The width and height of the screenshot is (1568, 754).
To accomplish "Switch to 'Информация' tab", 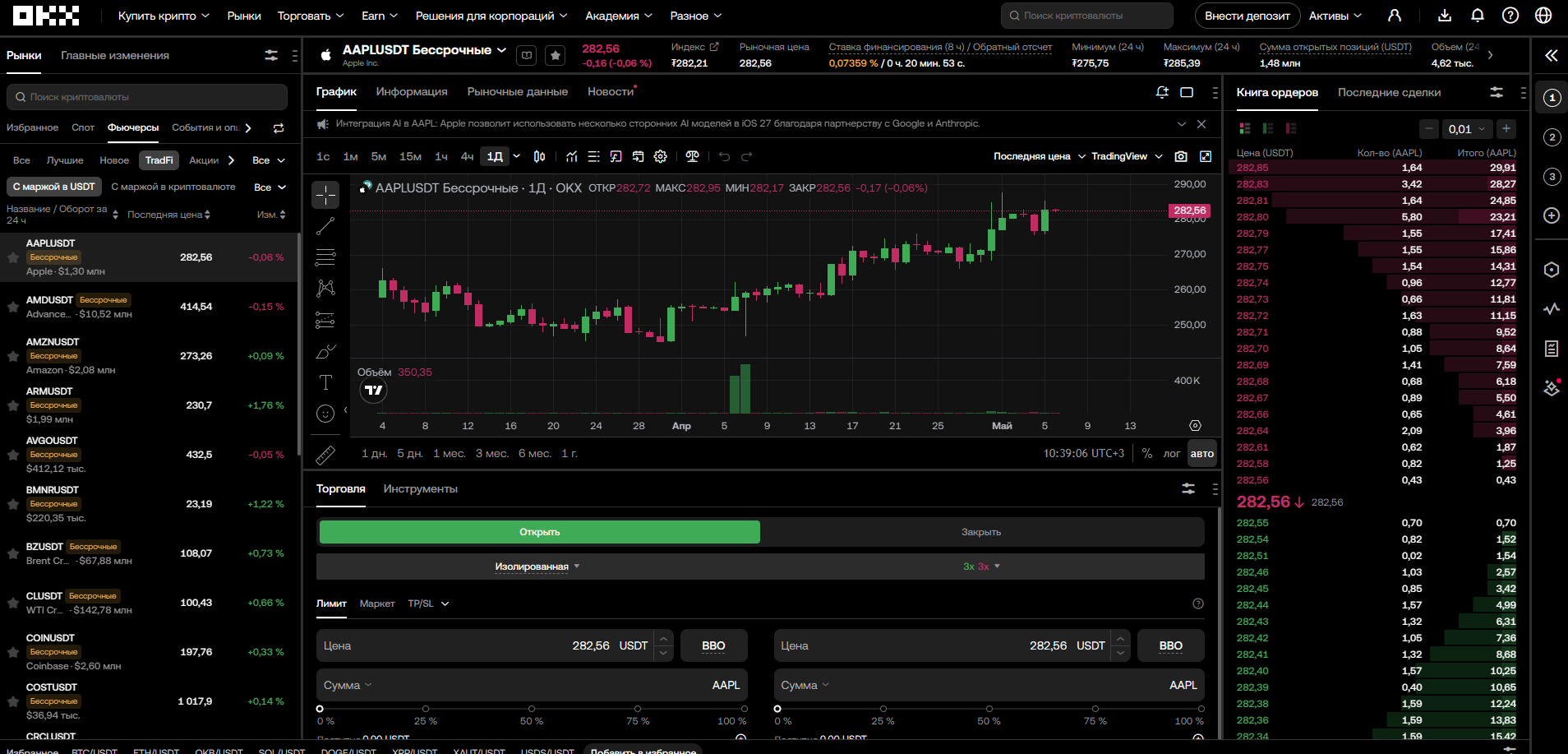I will tap(412, 91).
